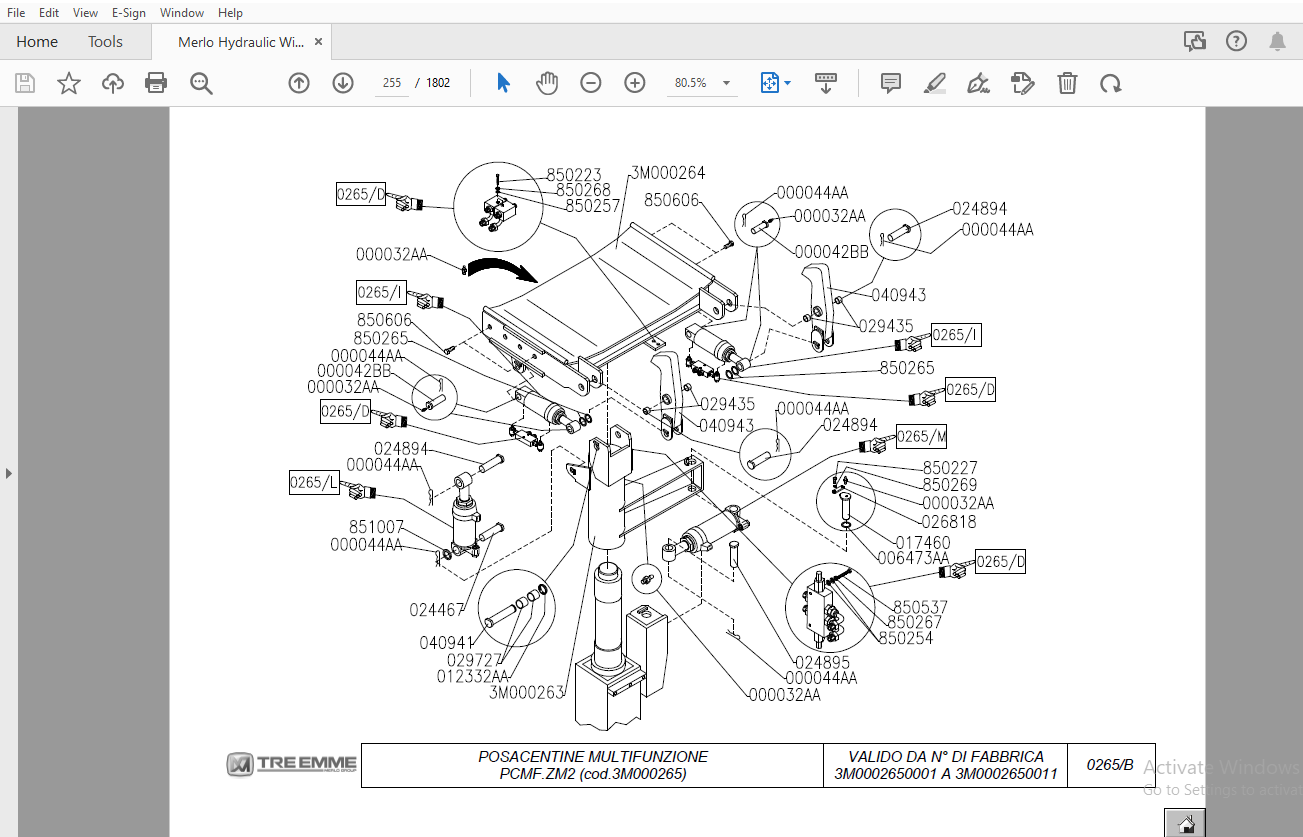Click part number 850537 label
The image size is (1303, 837).
click(x=920, y=607)
